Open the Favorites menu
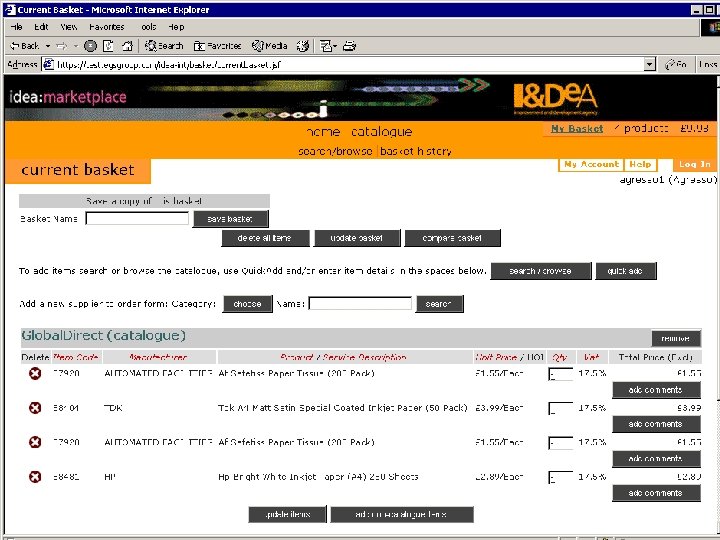 click(107, 27)
